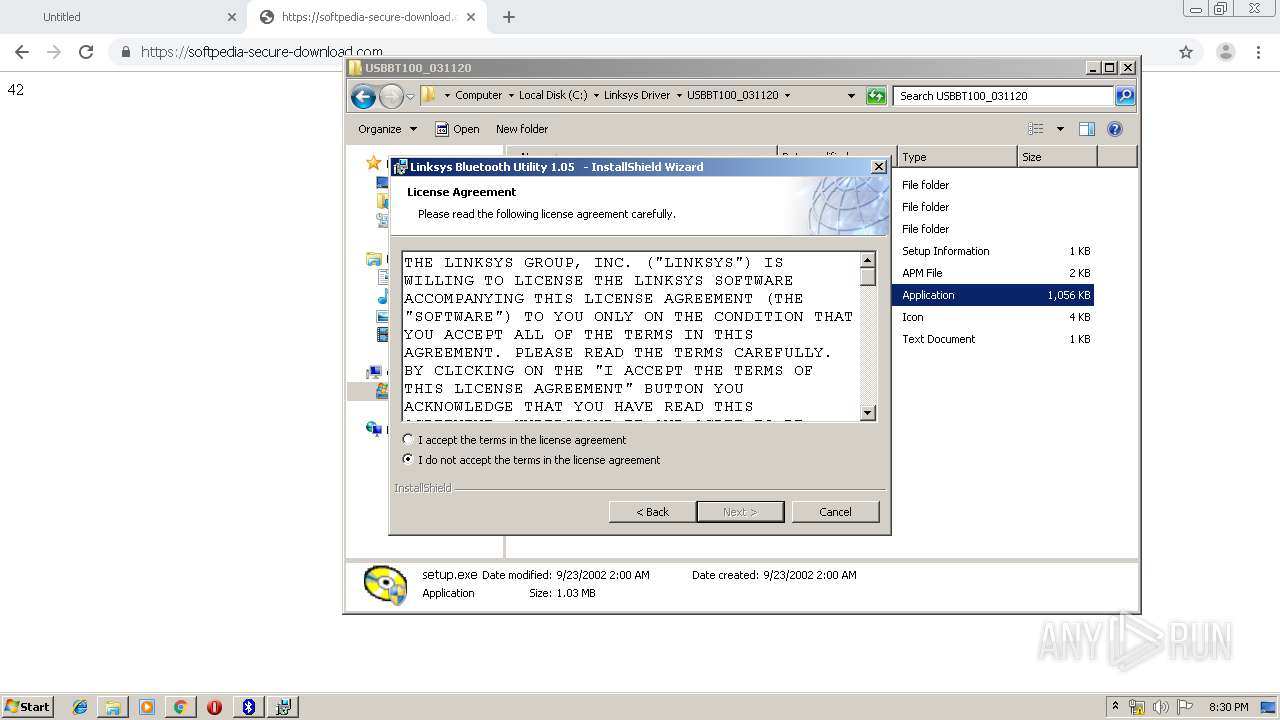Click the Local Disk (C:) breadcrumb
This screenshot has width=1280, height=720.
coord(553,96)
